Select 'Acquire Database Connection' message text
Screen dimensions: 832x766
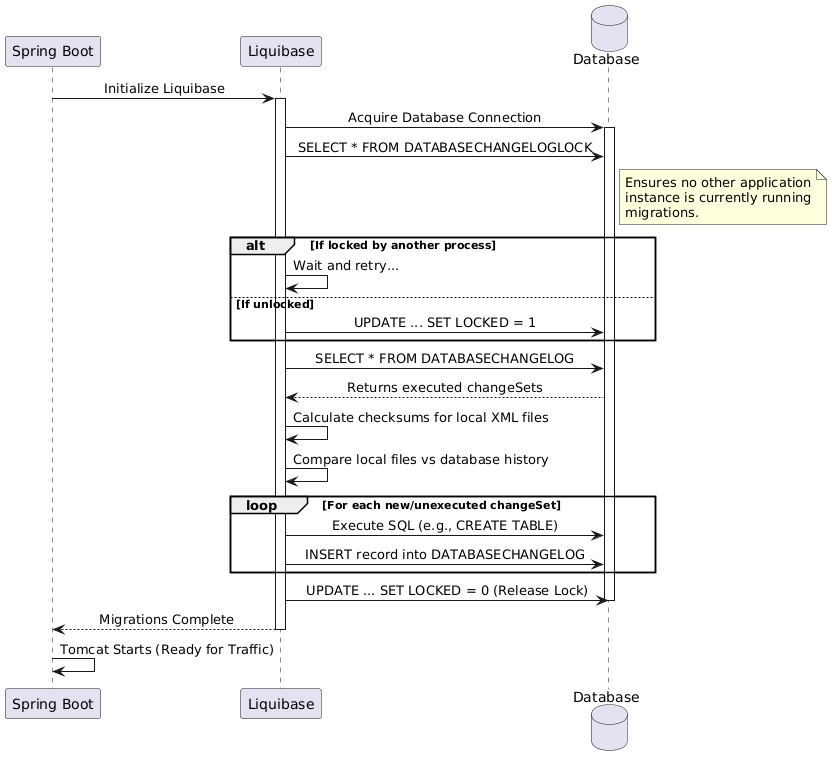pos(444,118)
